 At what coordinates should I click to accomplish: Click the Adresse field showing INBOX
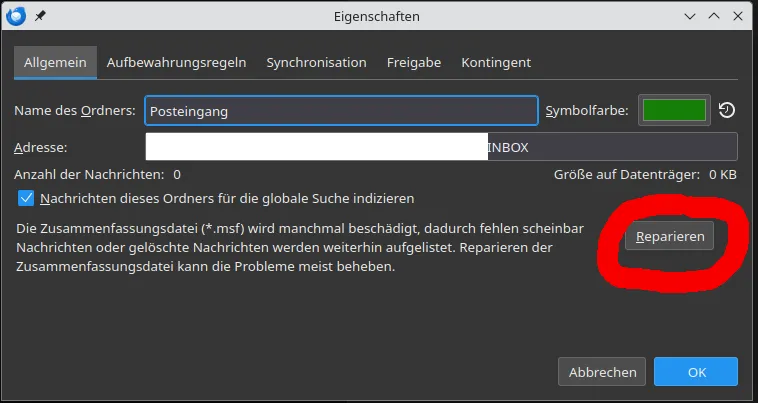click(x=441, y=147)
